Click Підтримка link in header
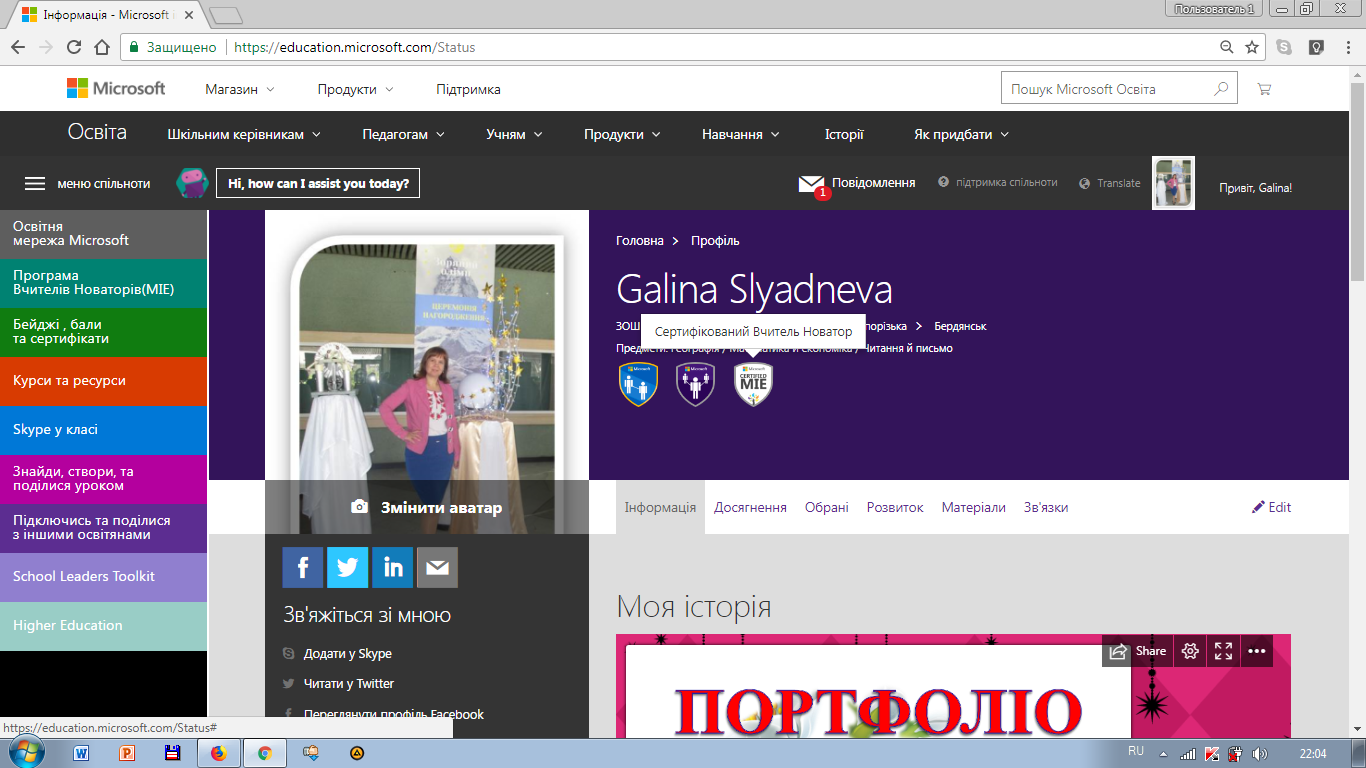The image size is (1366, 768). pos(468,89)
